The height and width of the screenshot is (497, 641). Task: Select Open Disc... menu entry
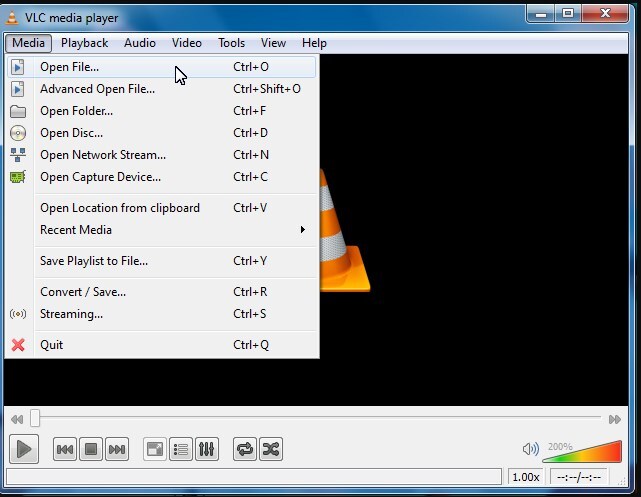click(x=162, y=133)
